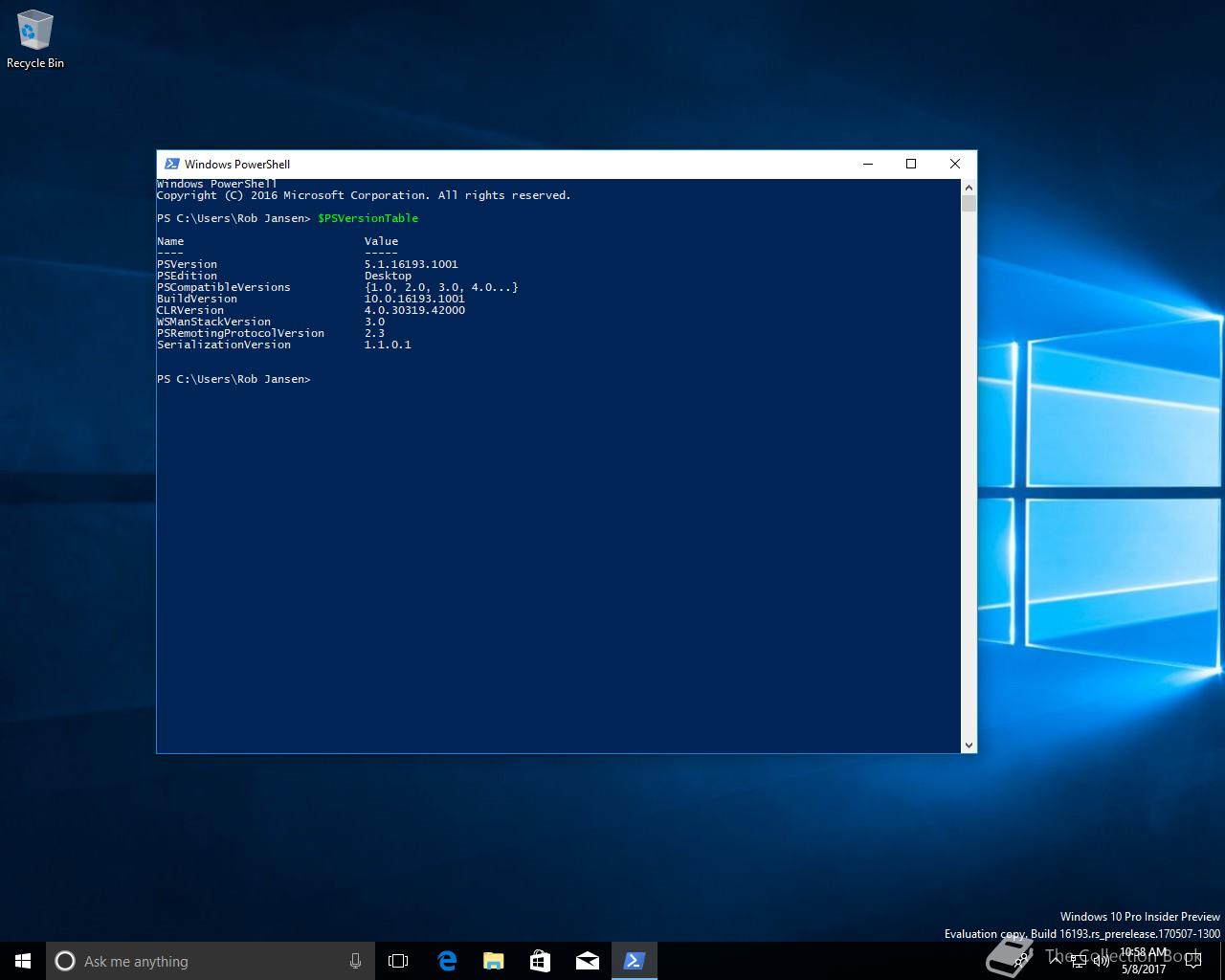Click the Name column header
Viewport: 1225px width, 980px height.
click(170, 241)
